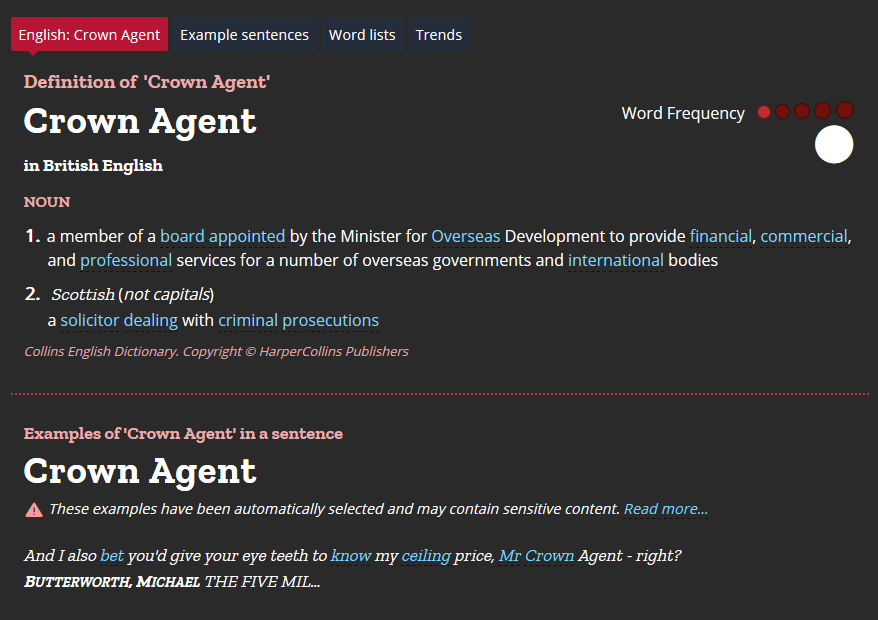Select the English: Crown Agent tab
Viewport: 878px width, 620px height.
[89, 35]
